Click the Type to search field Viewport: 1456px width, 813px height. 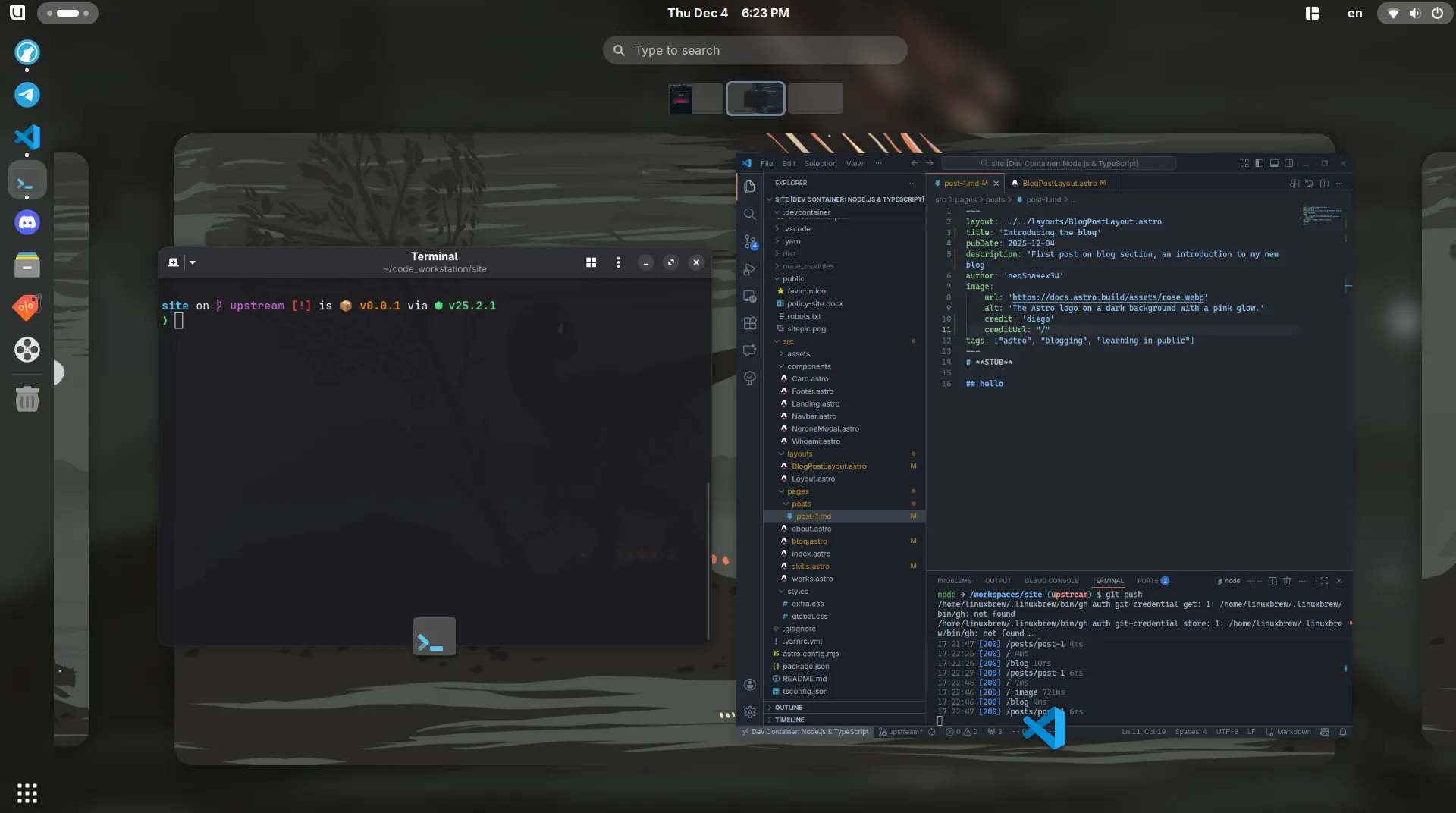coord(754,49)
